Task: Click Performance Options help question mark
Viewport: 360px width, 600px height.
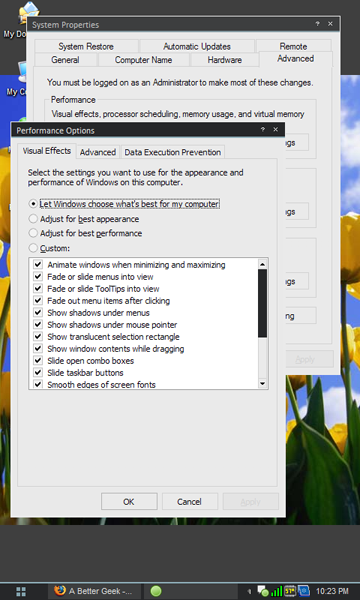Action: pyautogui.click(x=262, y=130)
